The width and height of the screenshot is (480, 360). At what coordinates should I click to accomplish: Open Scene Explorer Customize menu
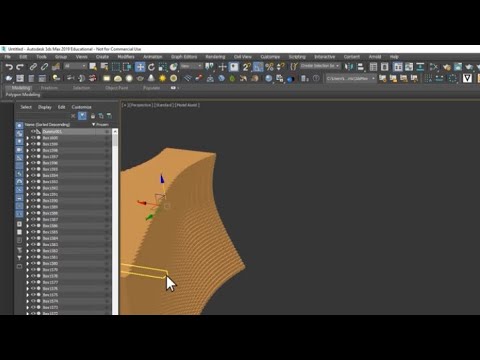click(x=82, y=107)
